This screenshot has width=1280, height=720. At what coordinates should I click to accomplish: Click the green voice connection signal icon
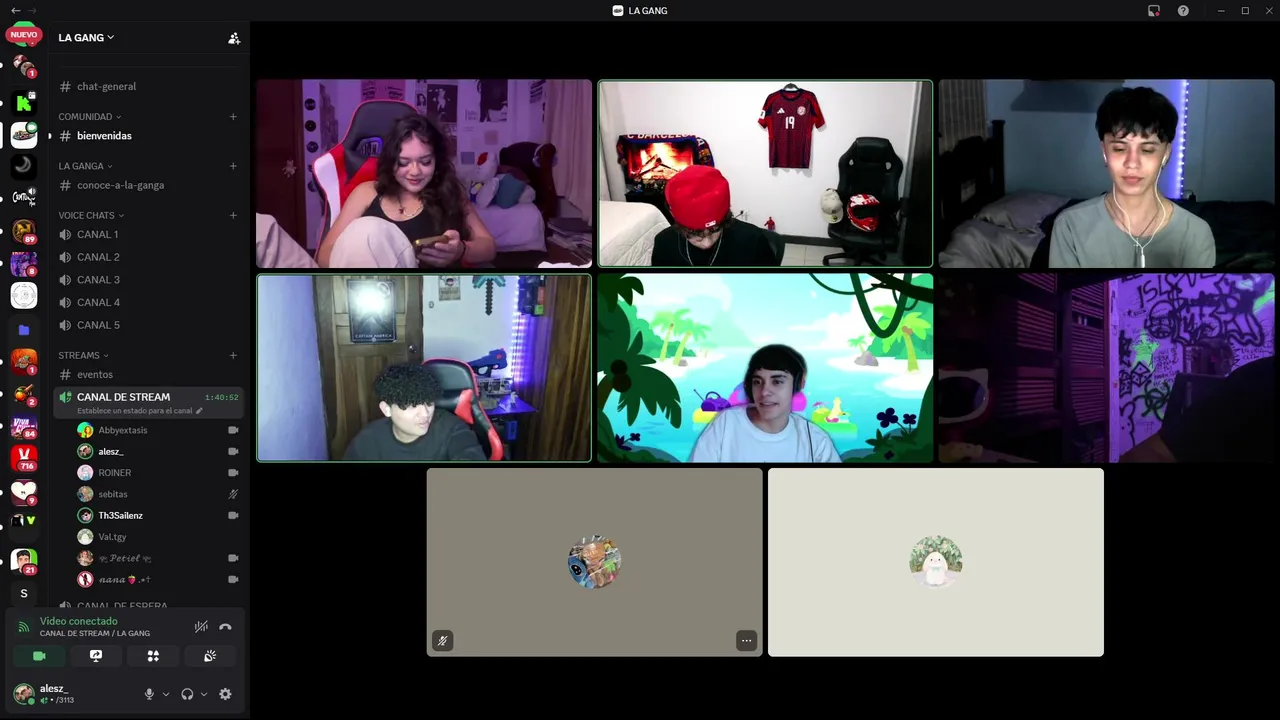(24, 627)
